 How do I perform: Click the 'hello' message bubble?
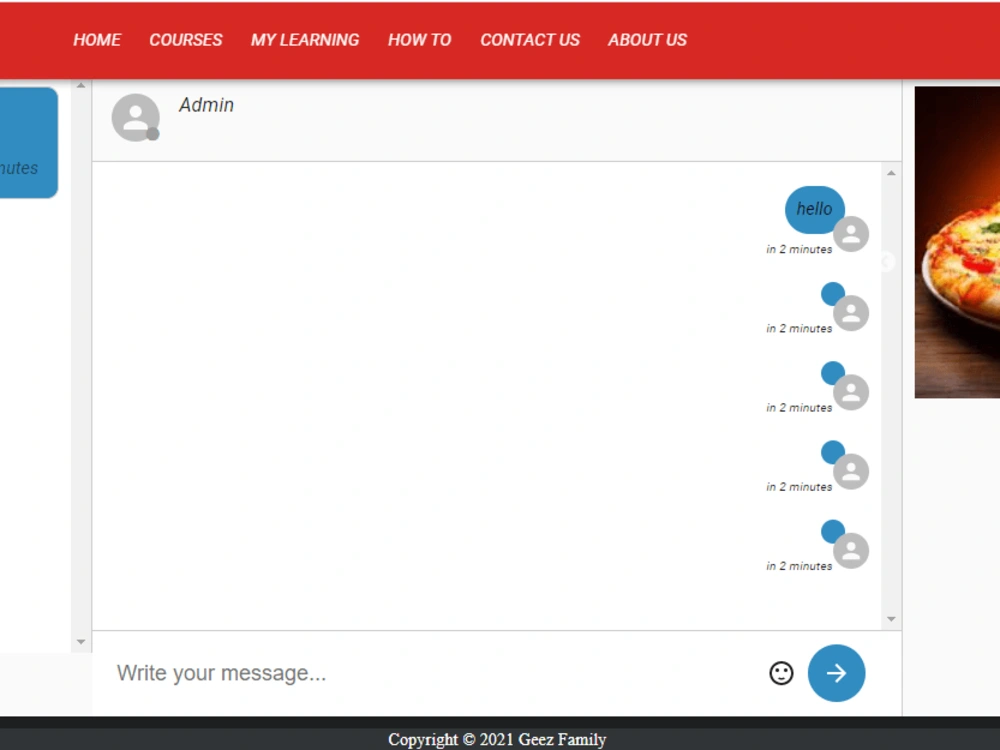point(814,209)
